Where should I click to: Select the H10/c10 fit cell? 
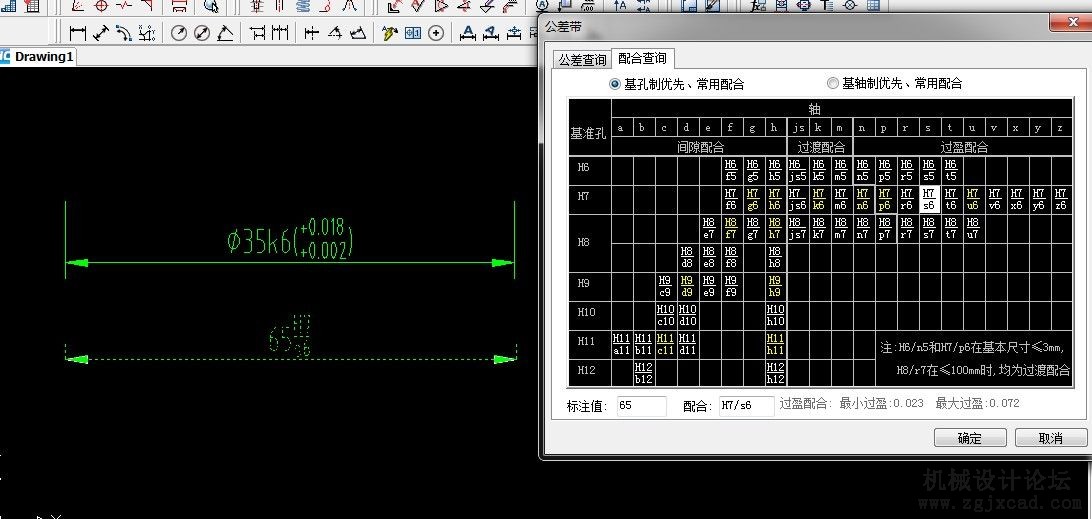665,316
